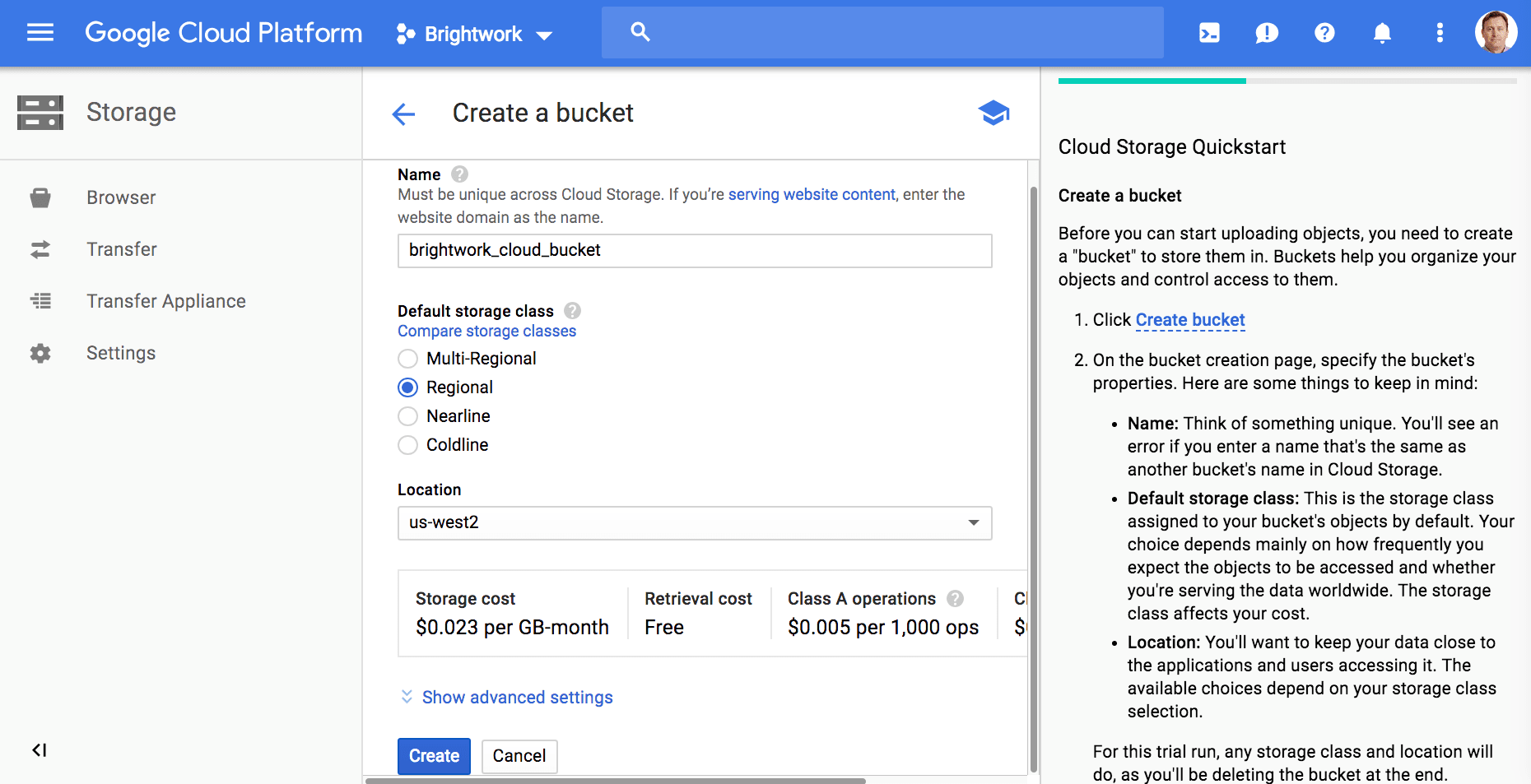
Task: Open the Location dropdown showing us-west2
Action: (695, 522)
